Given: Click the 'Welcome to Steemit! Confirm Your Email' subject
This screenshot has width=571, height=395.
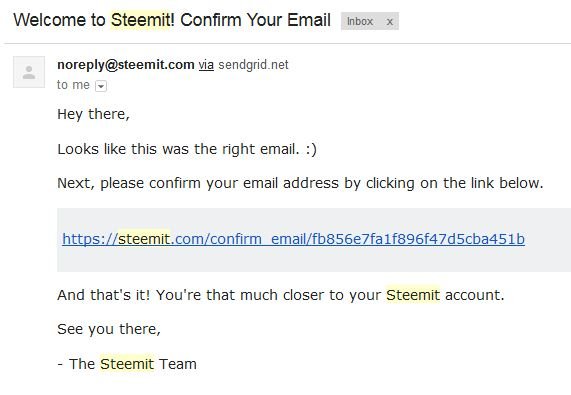Looking at the screenshot, I should click(172, 20).
